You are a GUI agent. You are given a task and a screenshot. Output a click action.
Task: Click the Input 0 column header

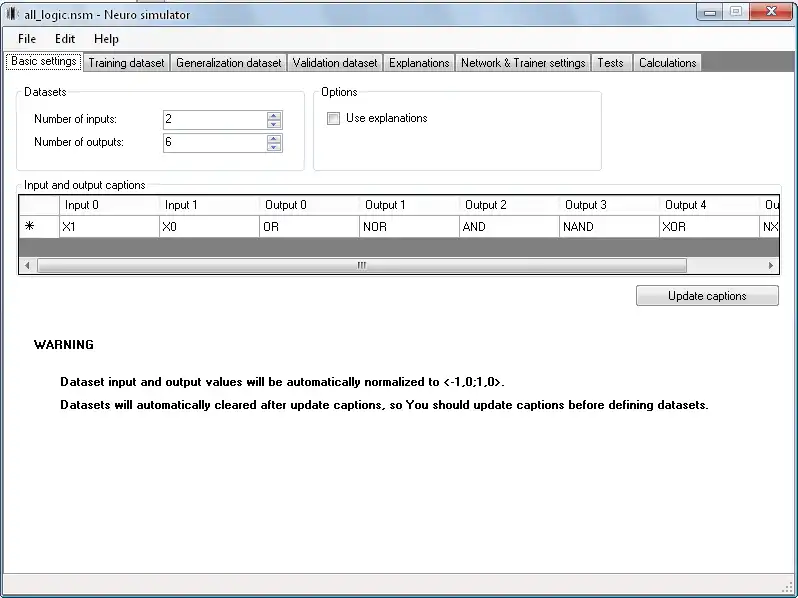point(109,205)
